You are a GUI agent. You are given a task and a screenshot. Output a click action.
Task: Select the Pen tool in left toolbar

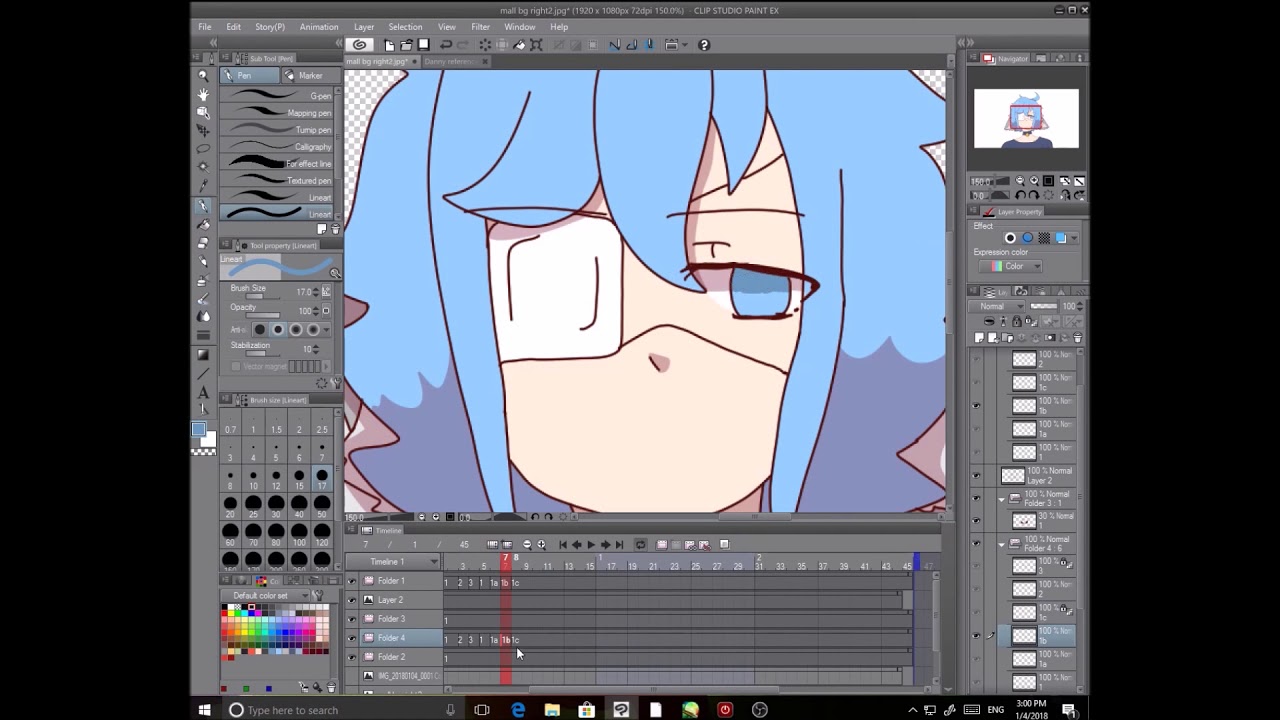coord(203,206)
